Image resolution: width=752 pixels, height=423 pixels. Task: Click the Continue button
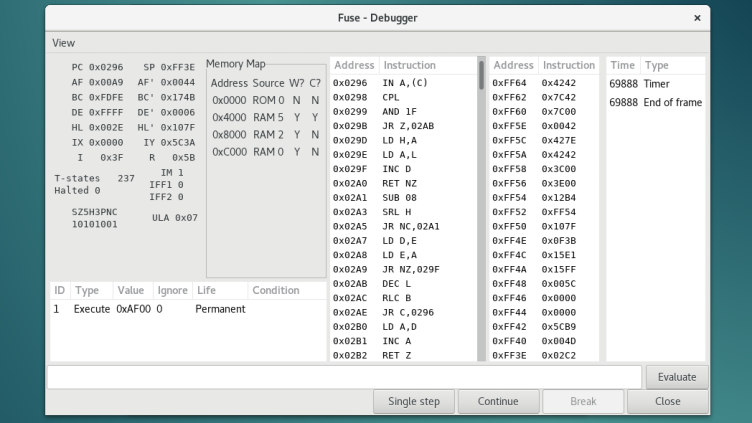(x=498, y=401)
